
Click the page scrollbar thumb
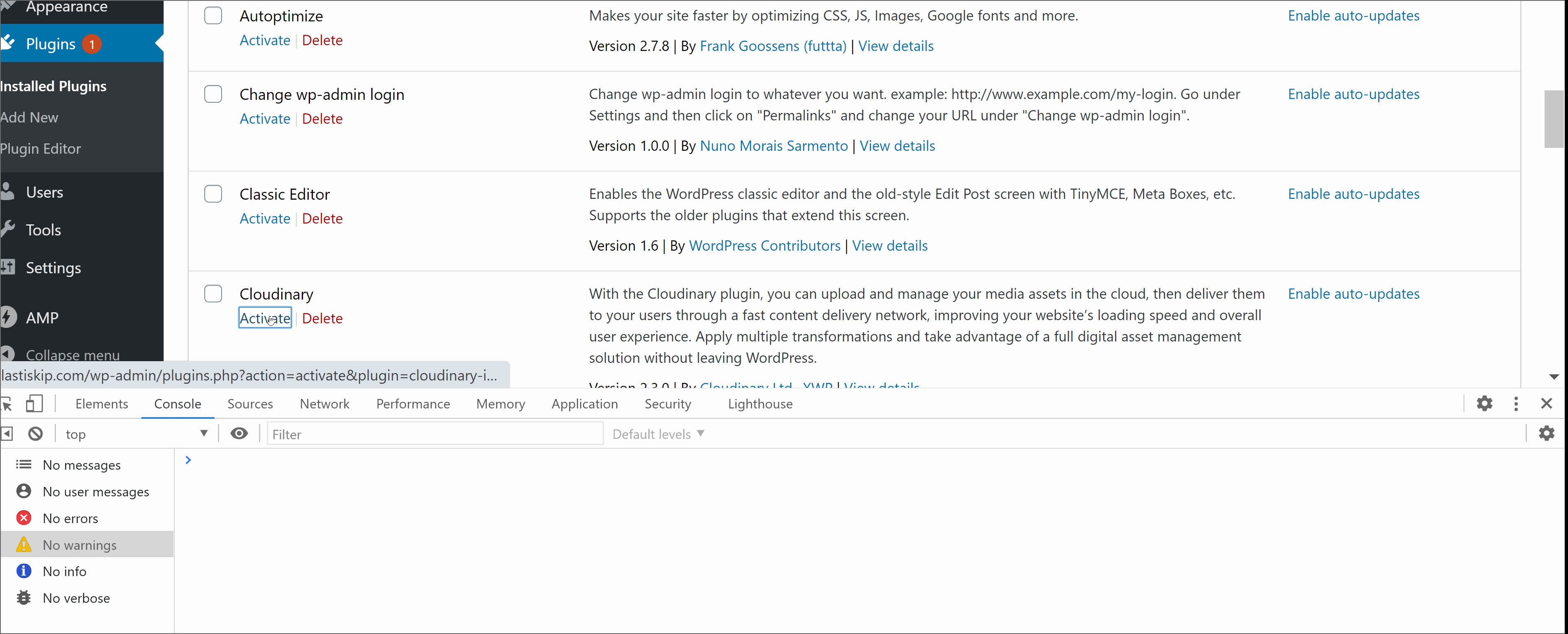1553,119
